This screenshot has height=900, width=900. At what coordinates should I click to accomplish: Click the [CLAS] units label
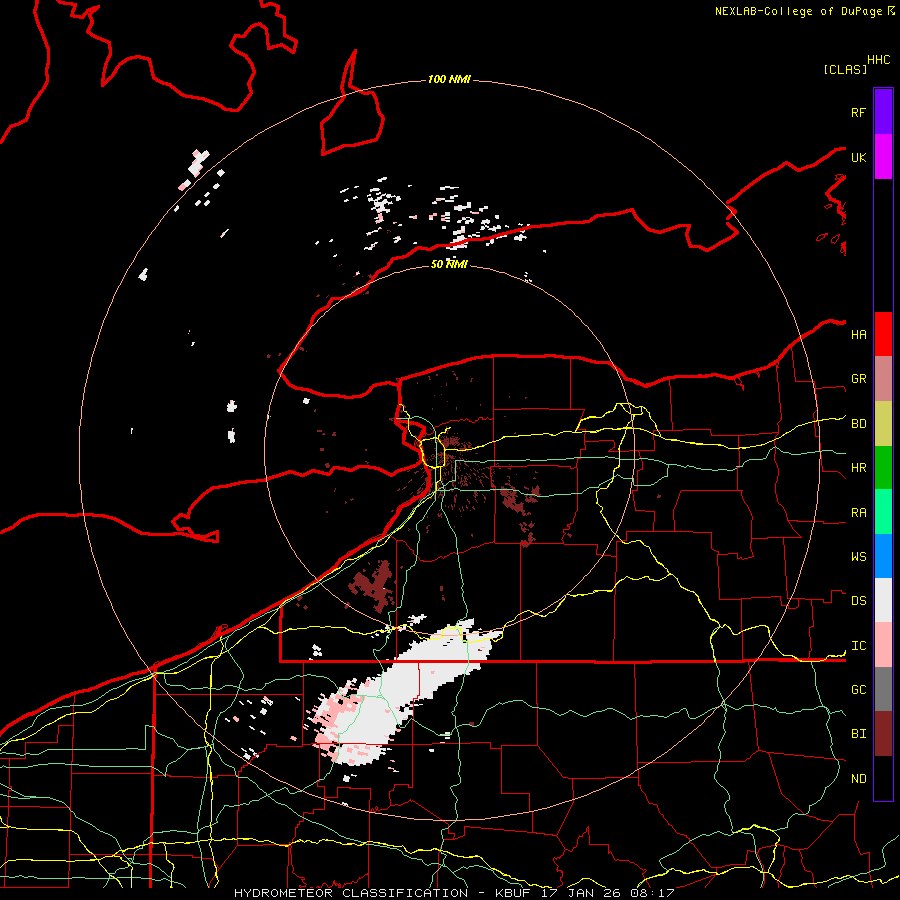coord(845,69)
